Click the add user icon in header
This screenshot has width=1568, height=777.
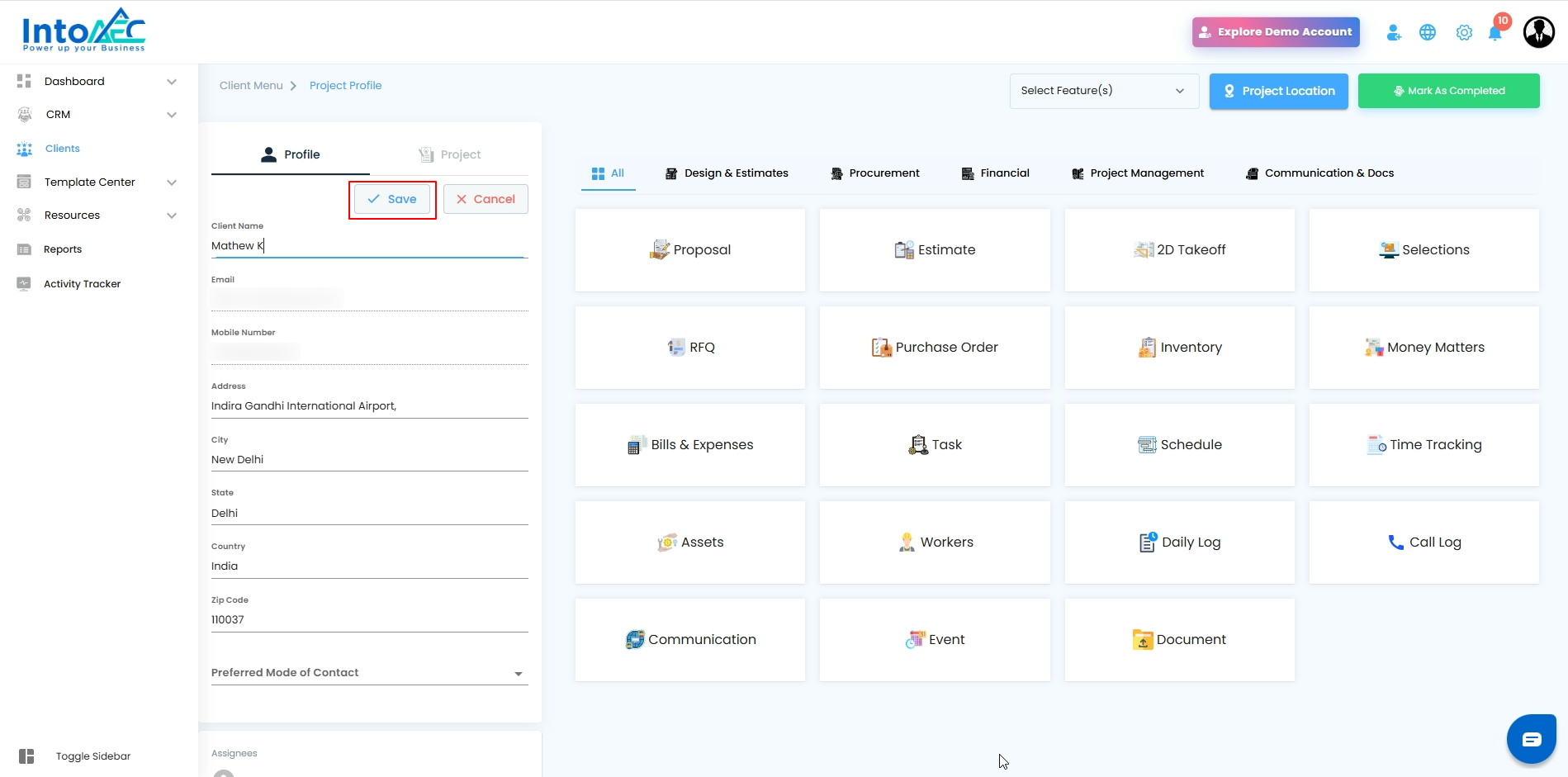(1394, 33)
